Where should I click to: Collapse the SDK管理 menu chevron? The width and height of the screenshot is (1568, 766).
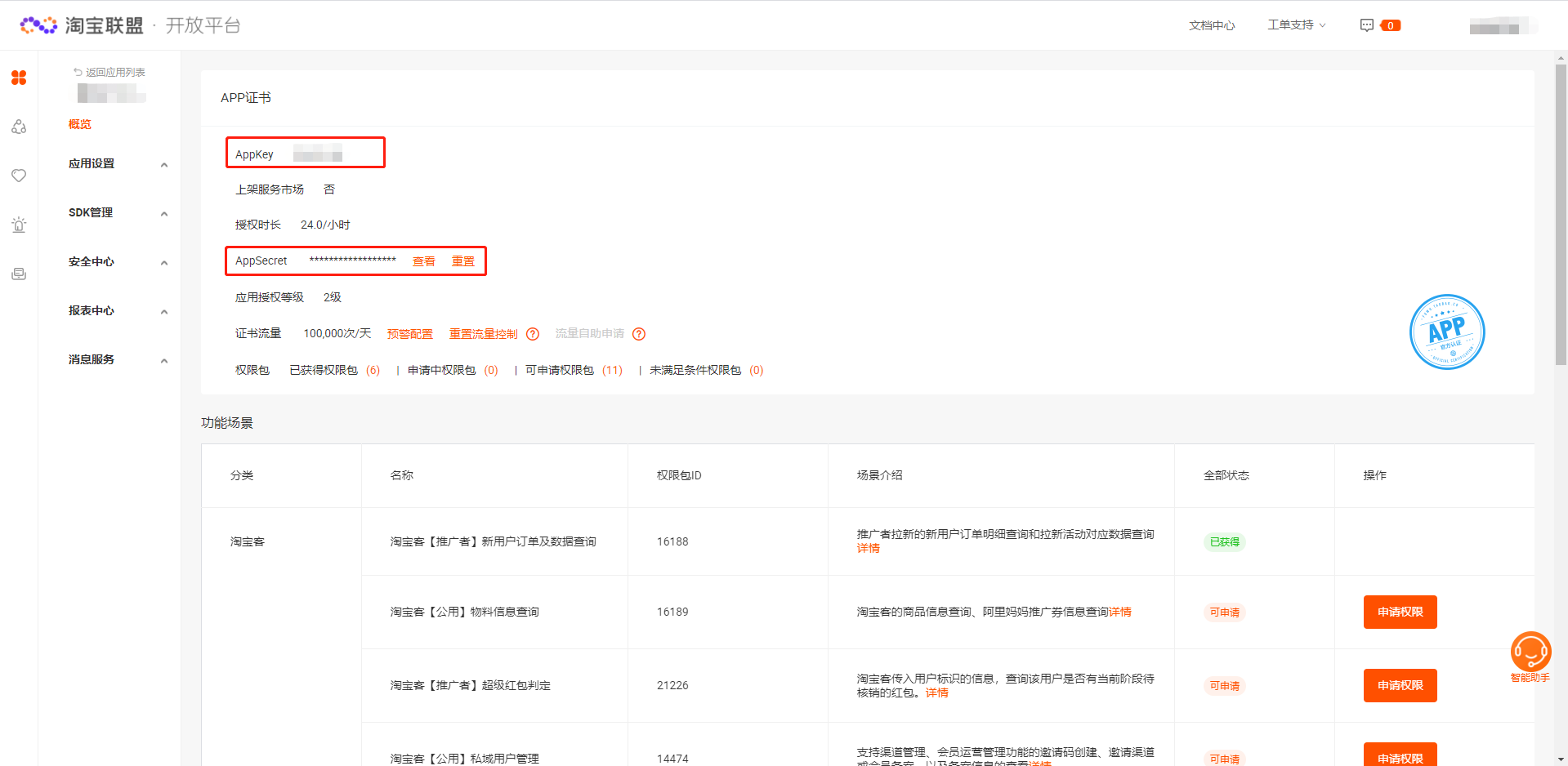tap(164, 213)
